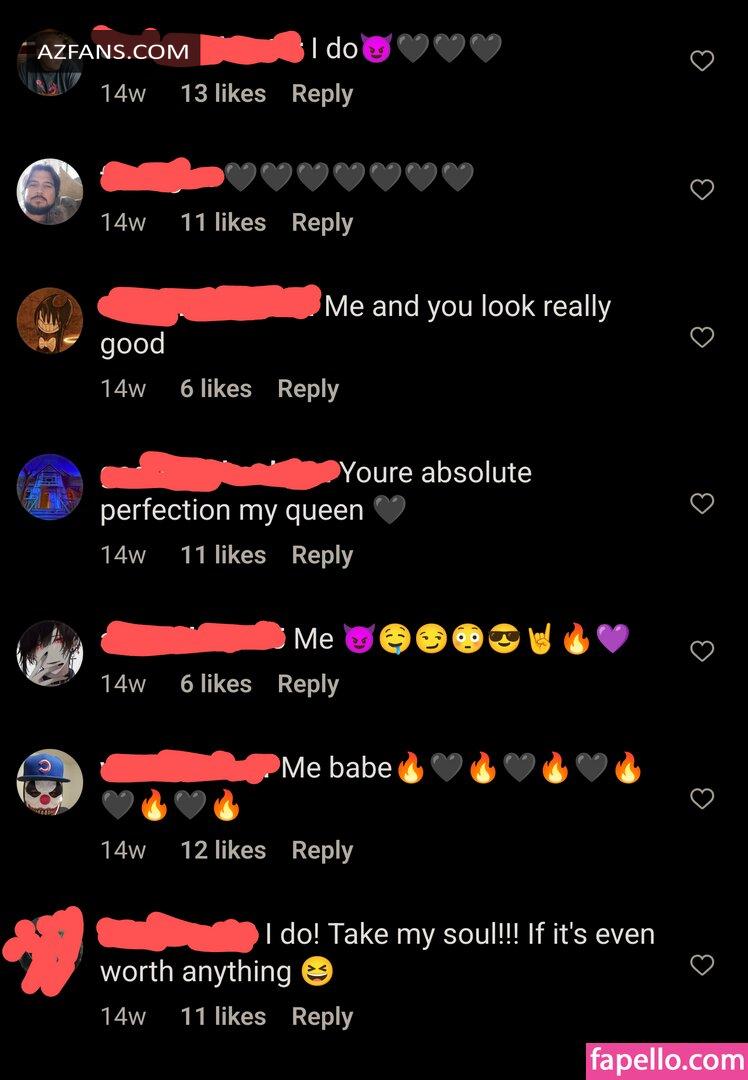Like the "Take my soul" comment

702,965
